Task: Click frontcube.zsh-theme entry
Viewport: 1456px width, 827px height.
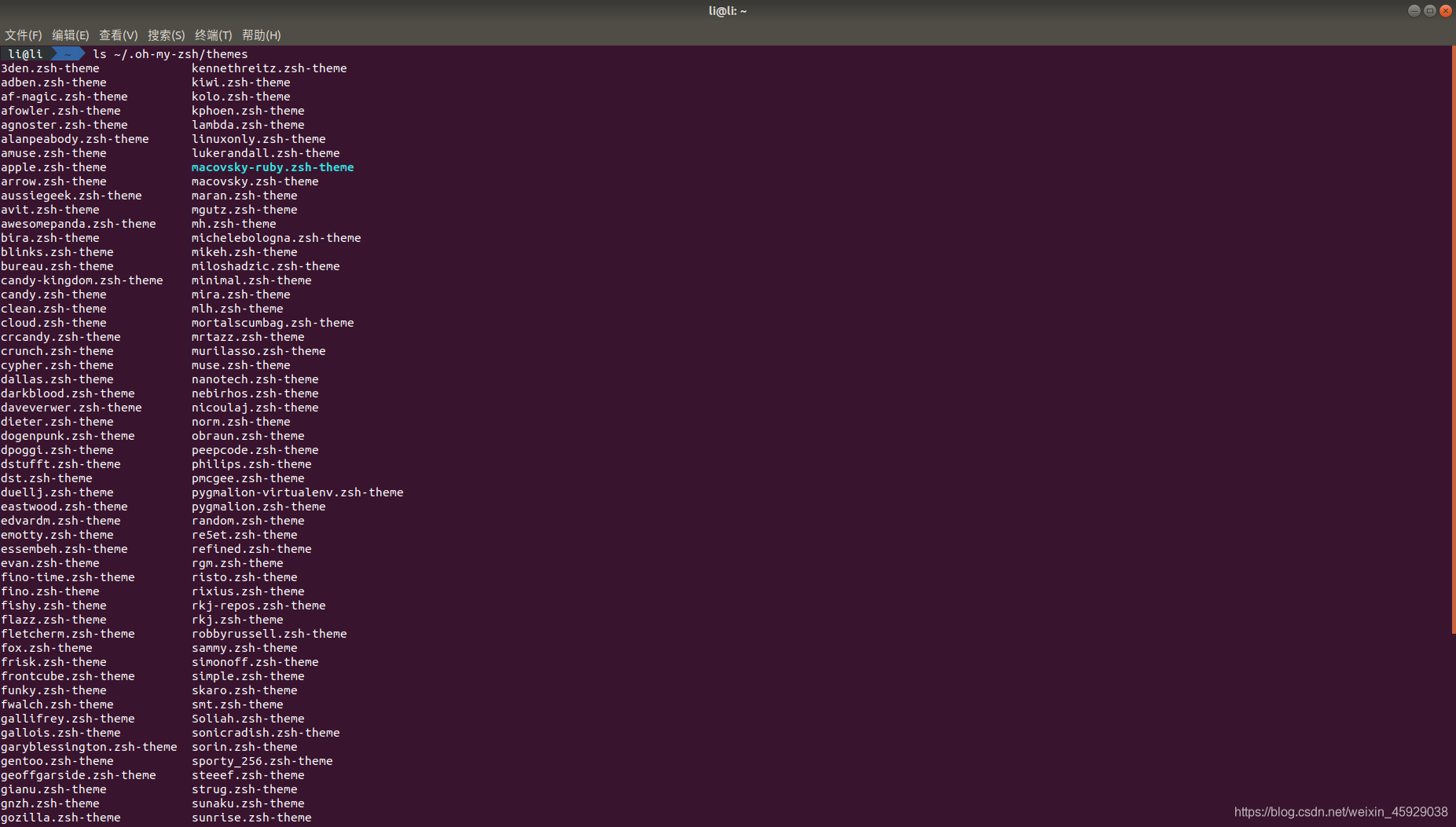Action: pyautogui.click(x=68, y=676)
